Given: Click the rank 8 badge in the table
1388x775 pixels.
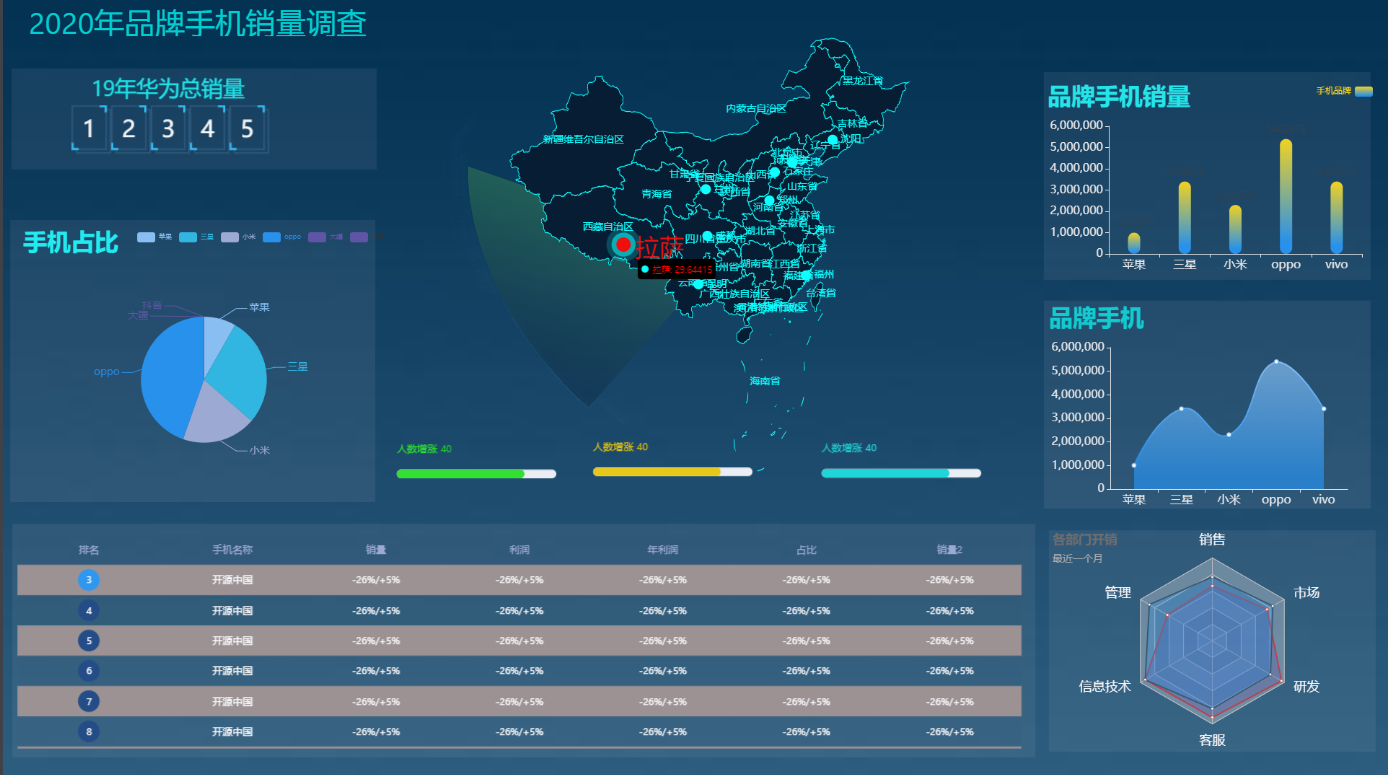Looking at the screenshot, I should [x=89, y=732].
